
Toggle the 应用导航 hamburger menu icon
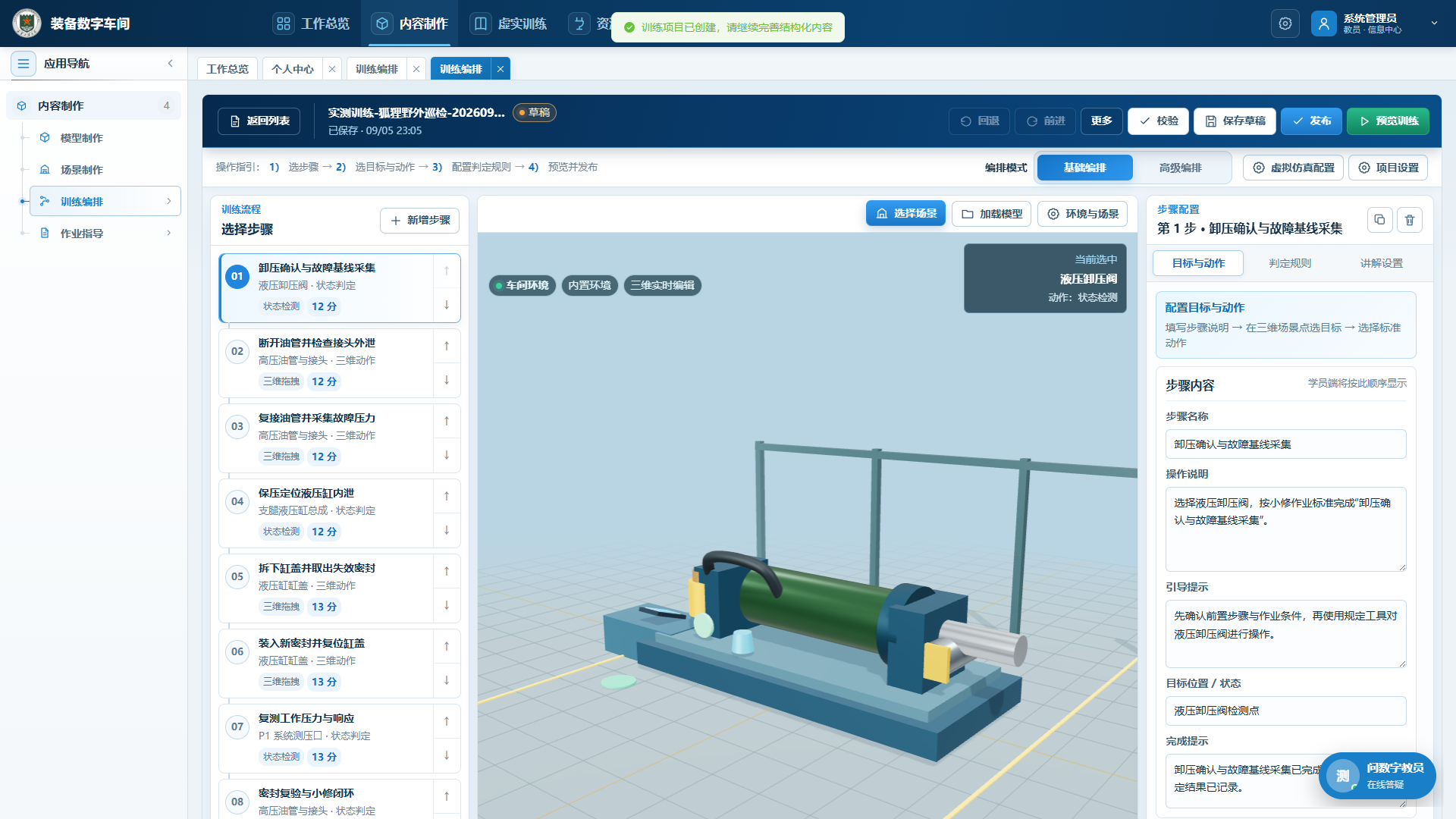pos(24,64)
